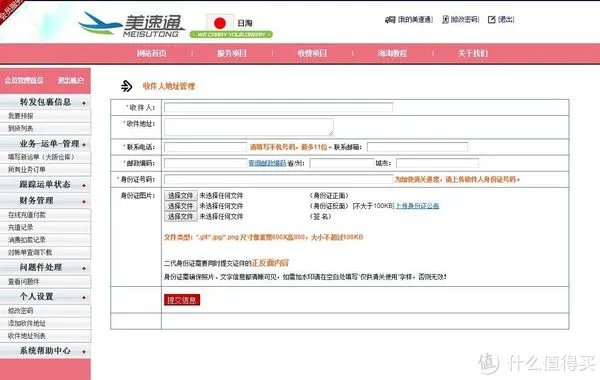Choose file for 身份证正面 (ID front)
The image size is (600, 380).
(x=181, y=196)
